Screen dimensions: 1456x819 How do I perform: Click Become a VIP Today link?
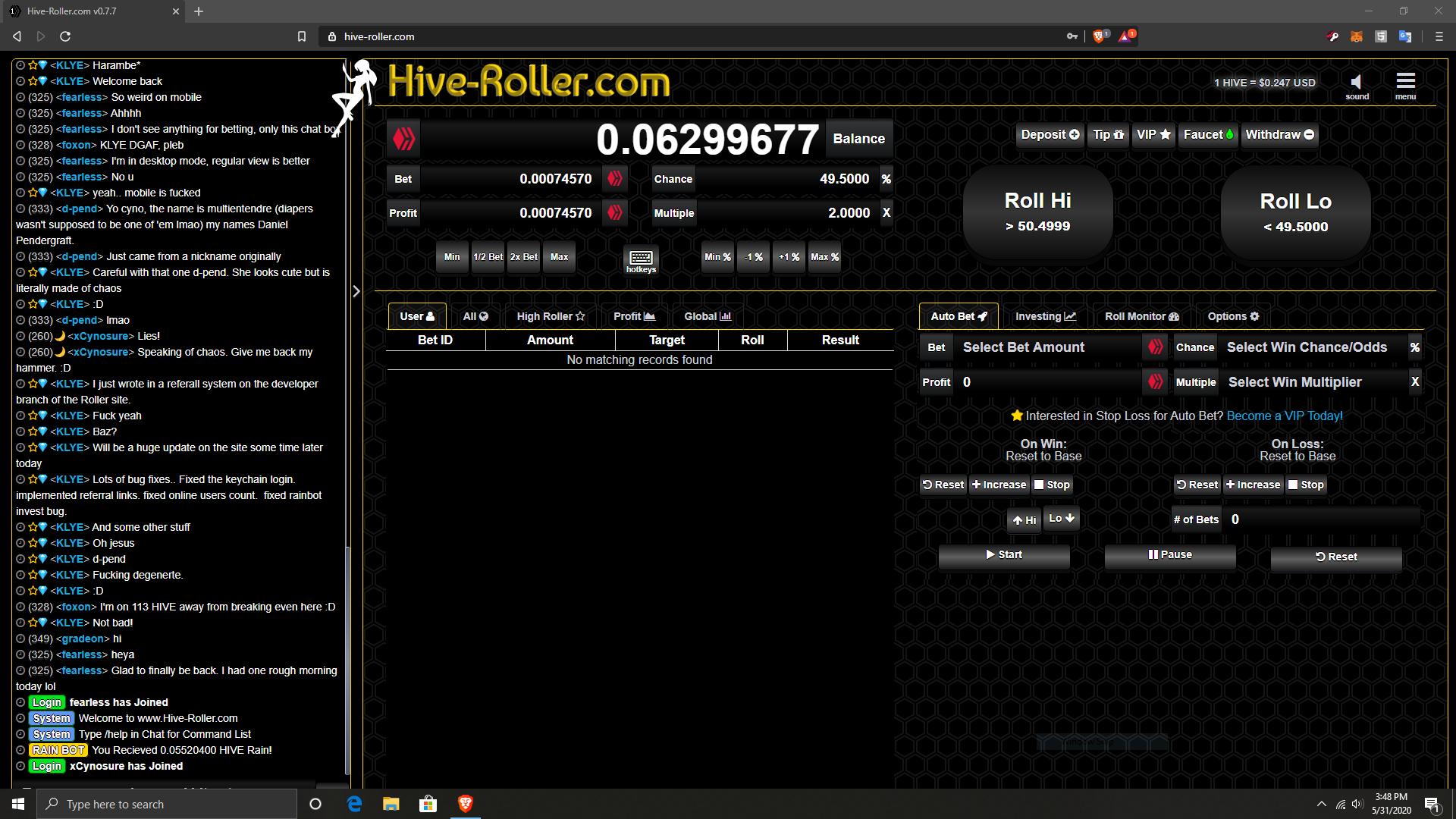[1284, 416]
